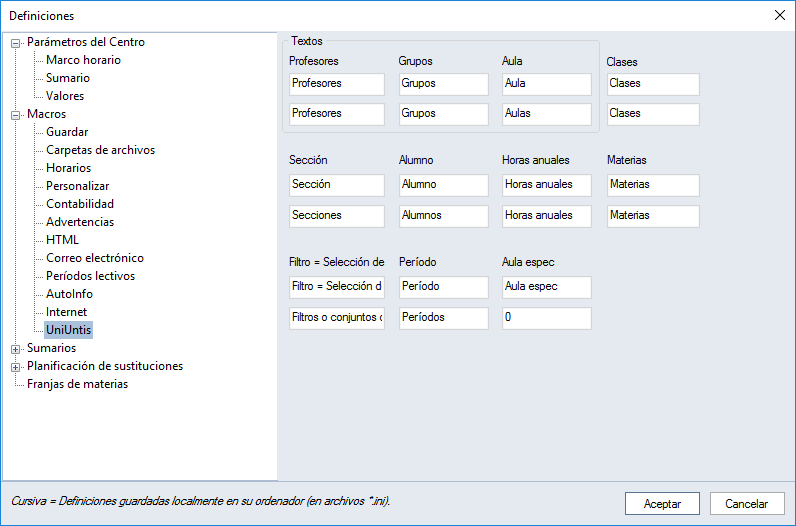This screenshot has width=796, height=526.
Task: Select Planificación de sustituciones item
Action: tap(105, 366)
